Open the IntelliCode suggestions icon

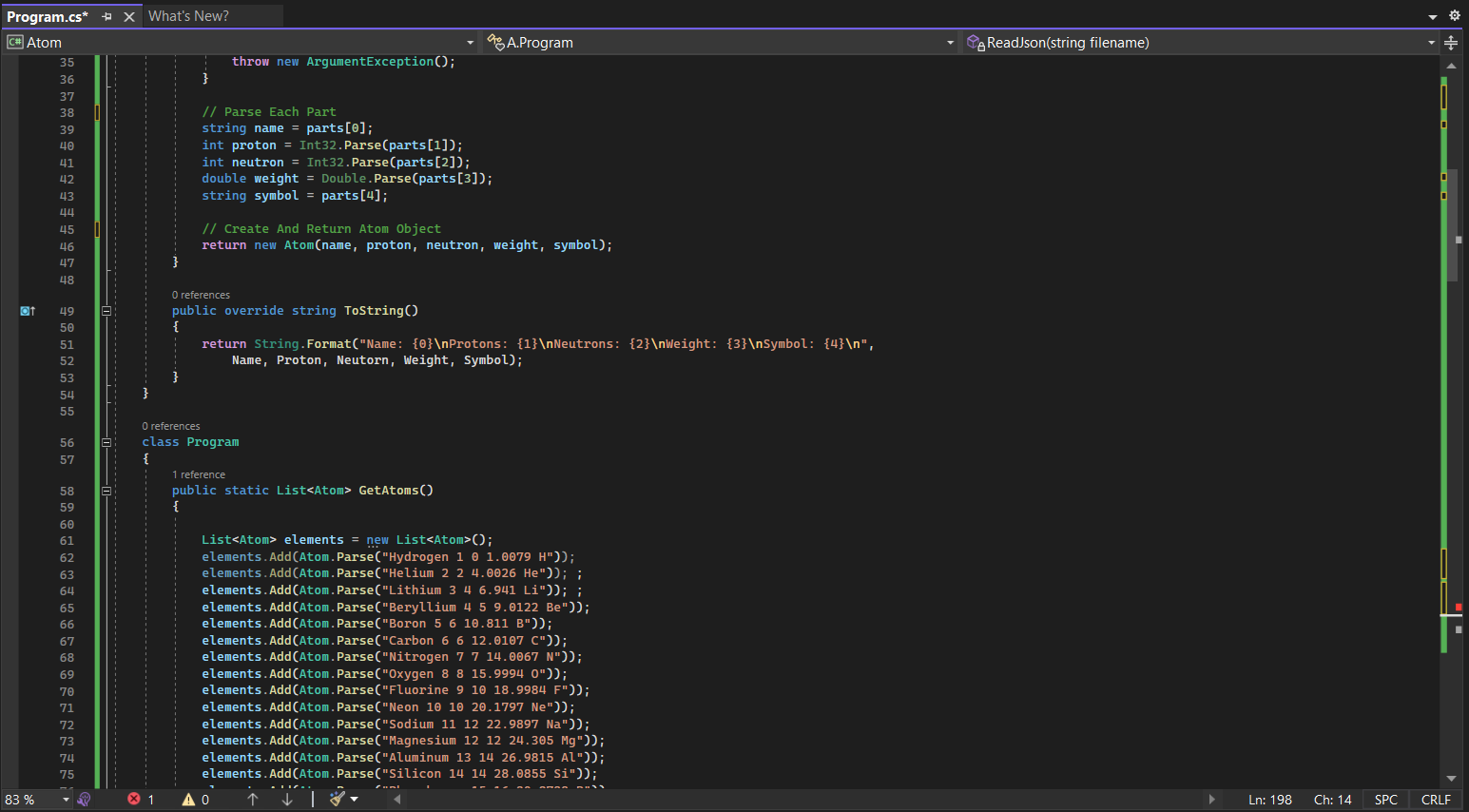pyautogui.click(x=85, y=800)
